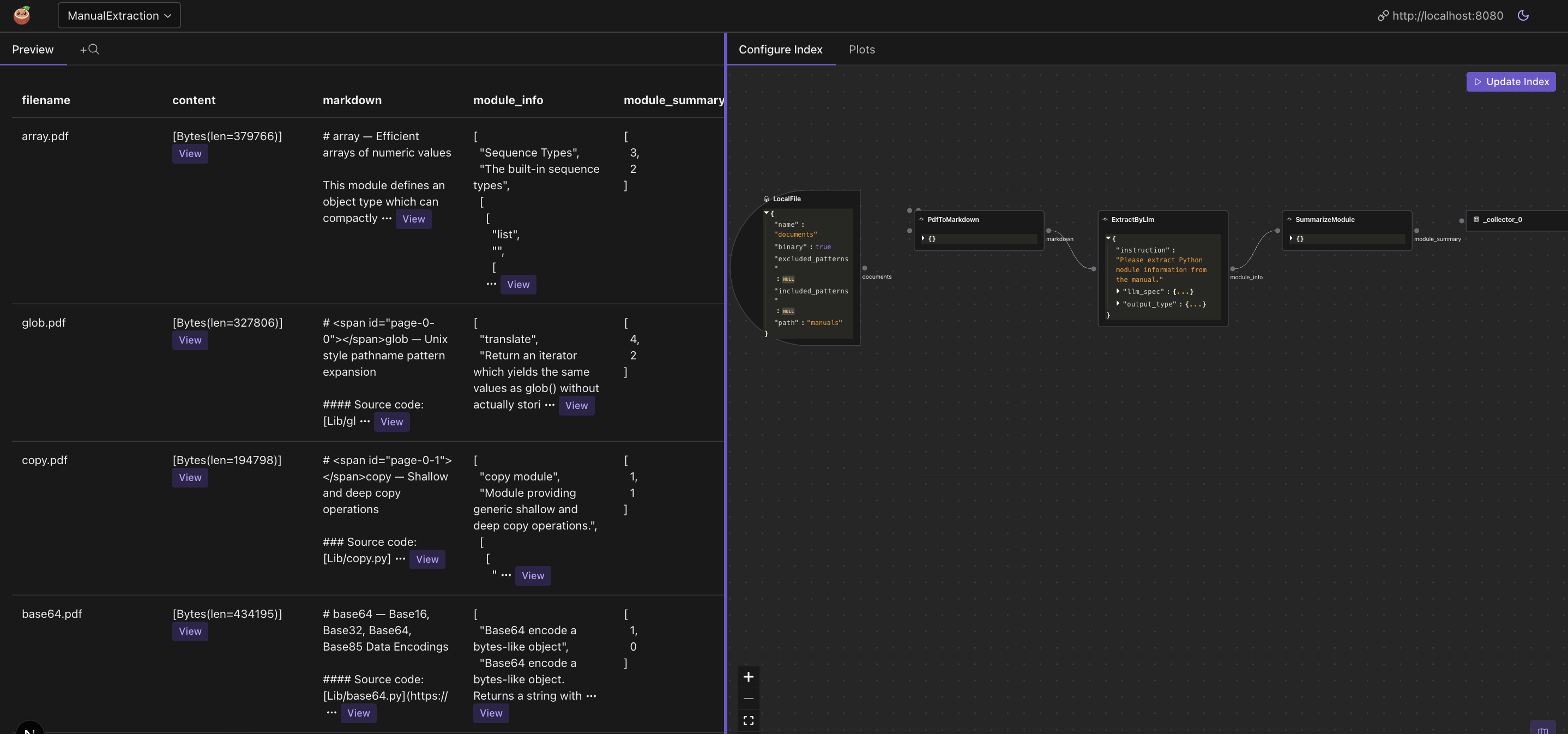1568x734 pixels.
Task: Open the ManualExtraction flow dropdown
Action: (119, 16)
